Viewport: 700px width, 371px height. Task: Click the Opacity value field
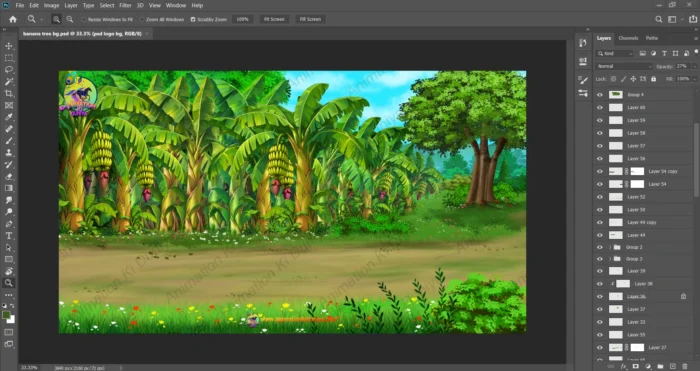[682, 66]
